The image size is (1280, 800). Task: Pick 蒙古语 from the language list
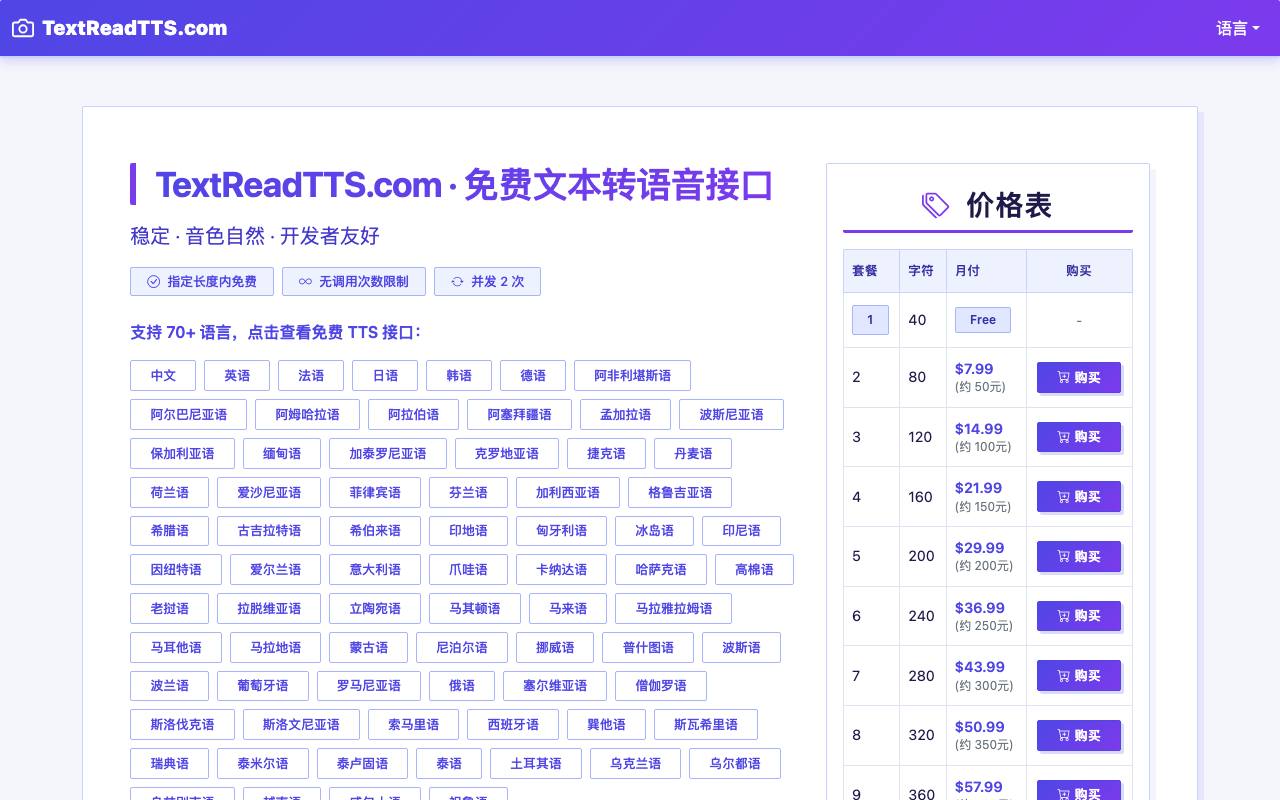click(x=368, y=648)
